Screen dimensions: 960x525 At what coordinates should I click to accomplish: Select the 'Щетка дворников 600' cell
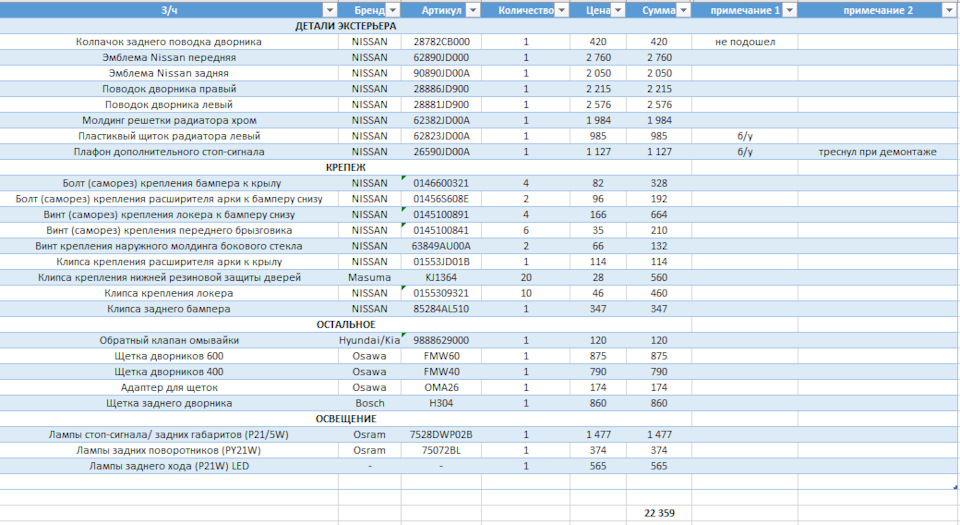[x=169, y=356]
